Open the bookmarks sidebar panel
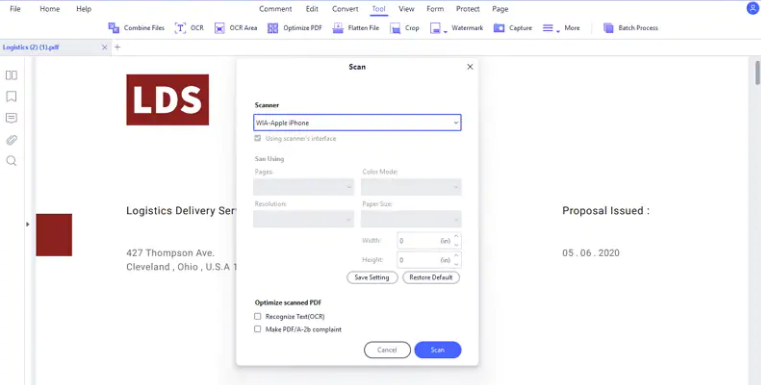This screenshot has height=385, width=761. point(11,97)
